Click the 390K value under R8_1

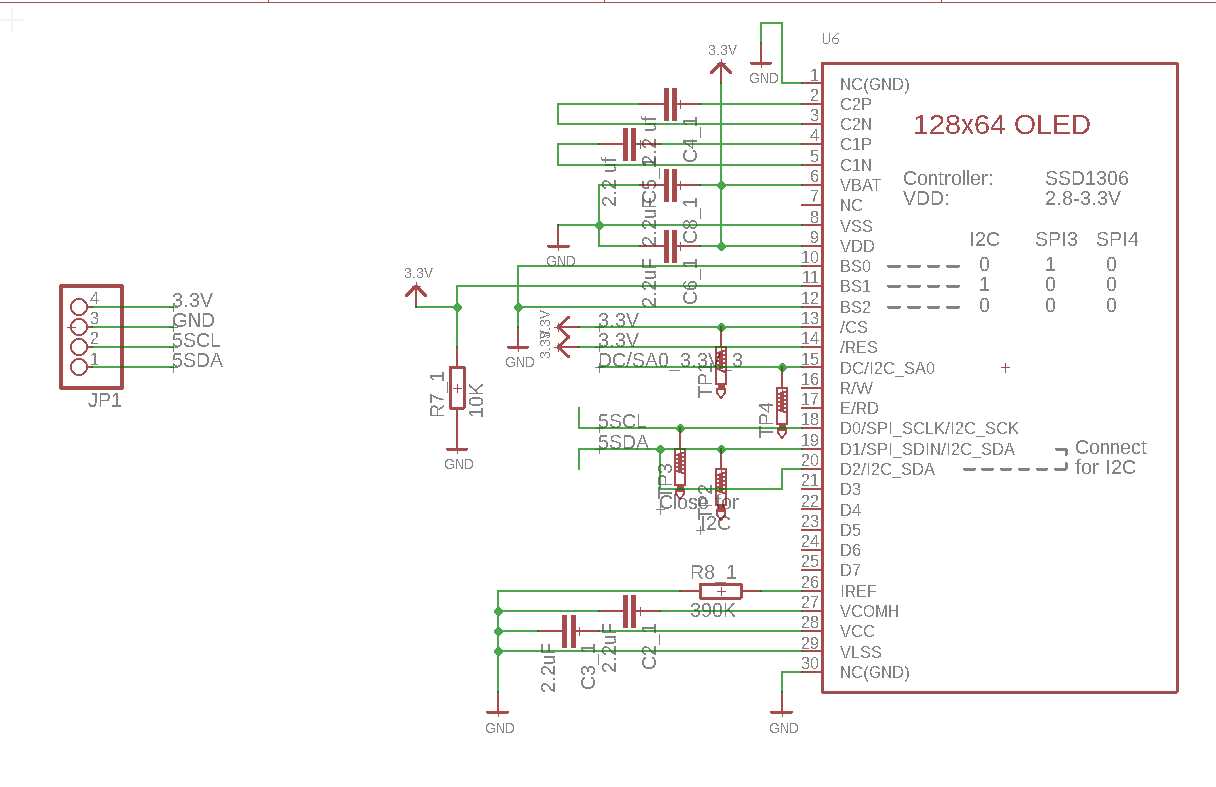pos(713,610)
